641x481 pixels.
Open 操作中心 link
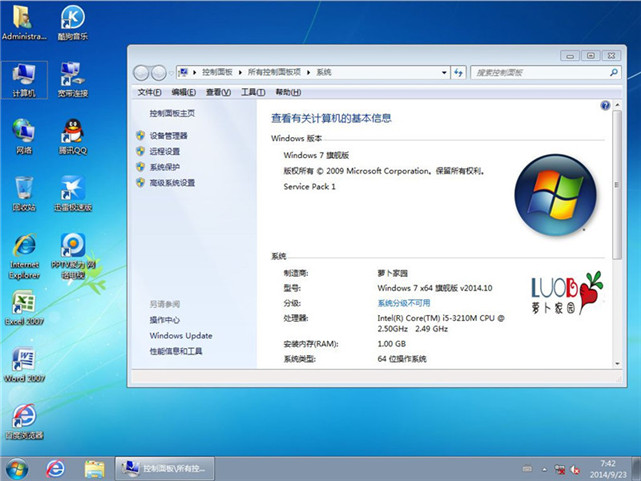click(165, 320)
